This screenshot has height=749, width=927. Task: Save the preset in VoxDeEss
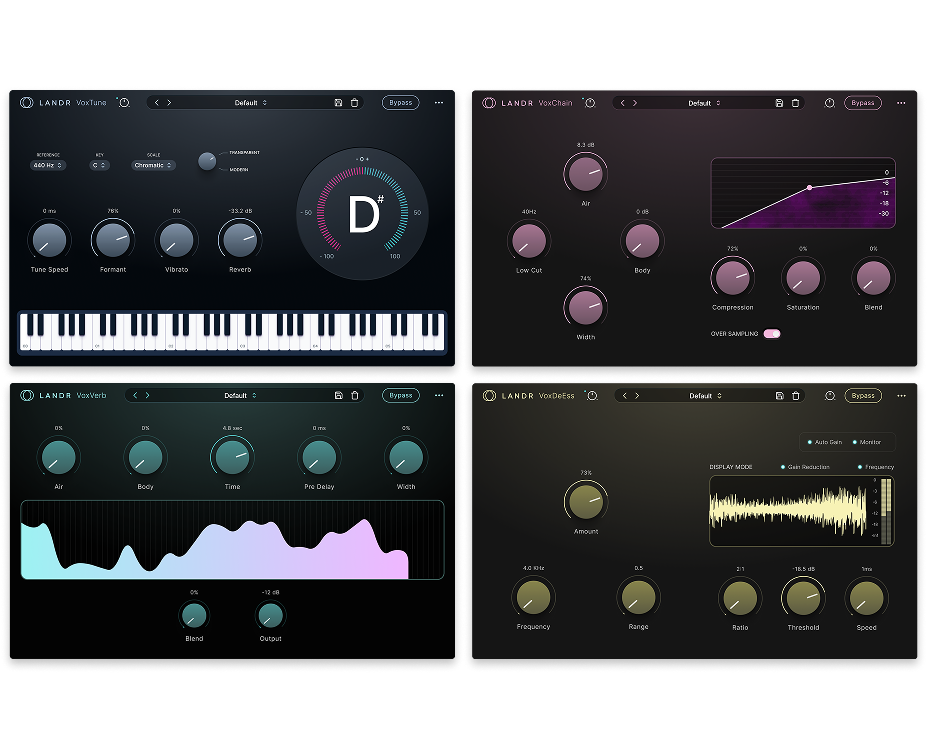(x=780, y=395)
